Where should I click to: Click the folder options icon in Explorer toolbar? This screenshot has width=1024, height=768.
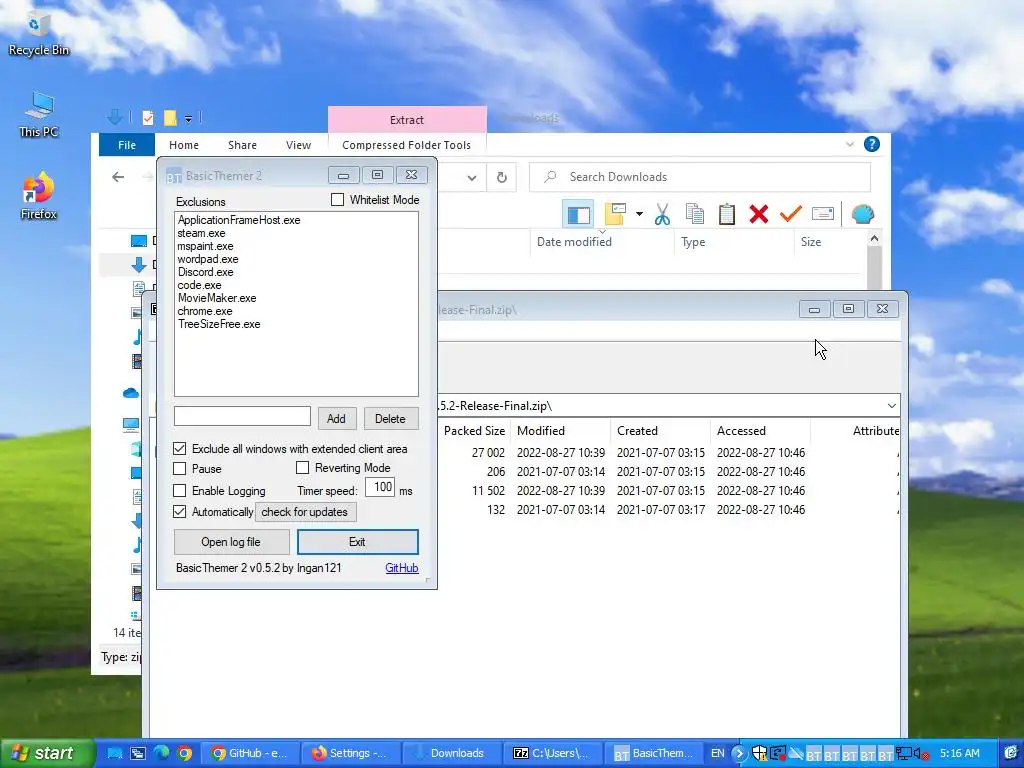click(615, 214)
